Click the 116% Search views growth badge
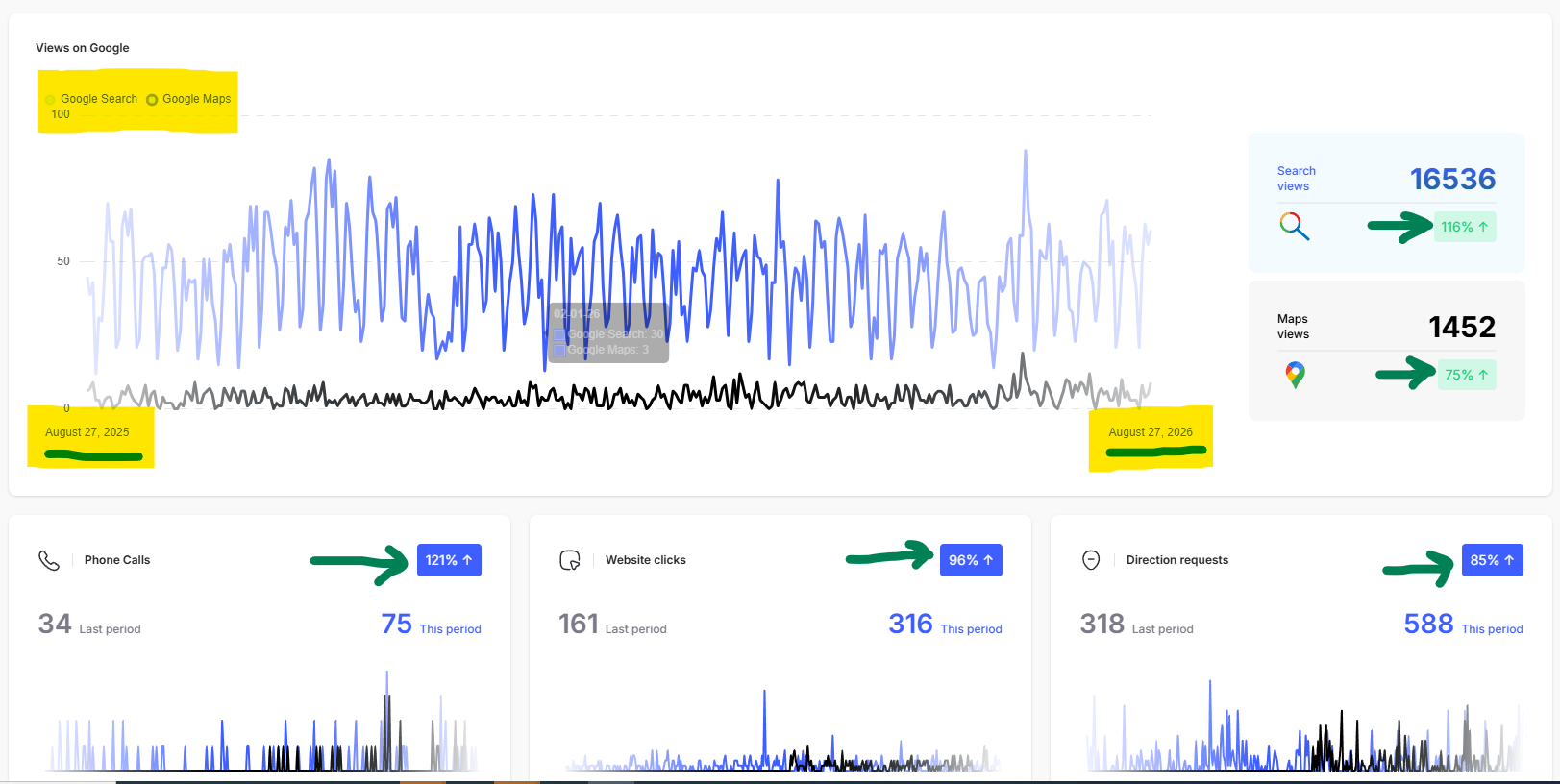This screenshot has height=784, width=1560. pyautogui.click(x=1465, y=227)
